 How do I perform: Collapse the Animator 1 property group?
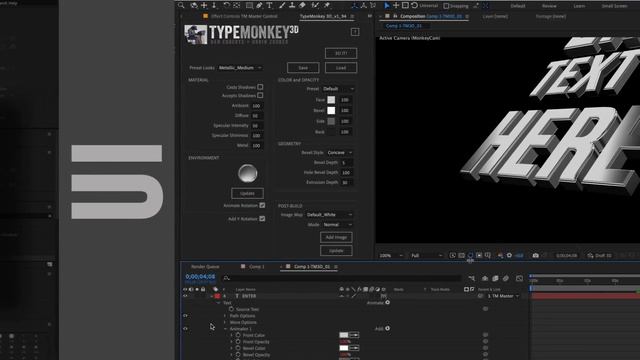[x=225, y=329]
